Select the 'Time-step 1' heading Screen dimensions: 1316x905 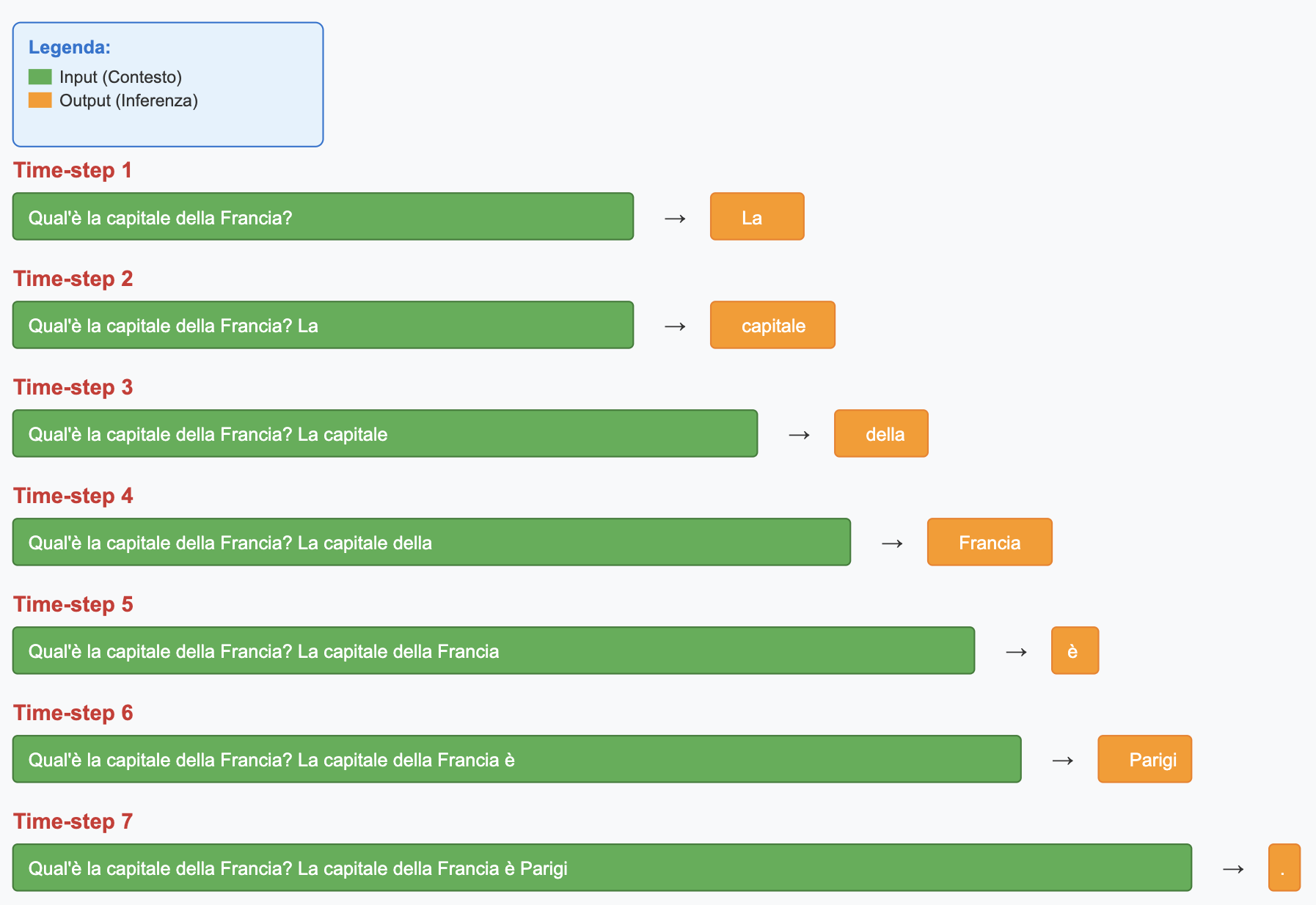73,170
